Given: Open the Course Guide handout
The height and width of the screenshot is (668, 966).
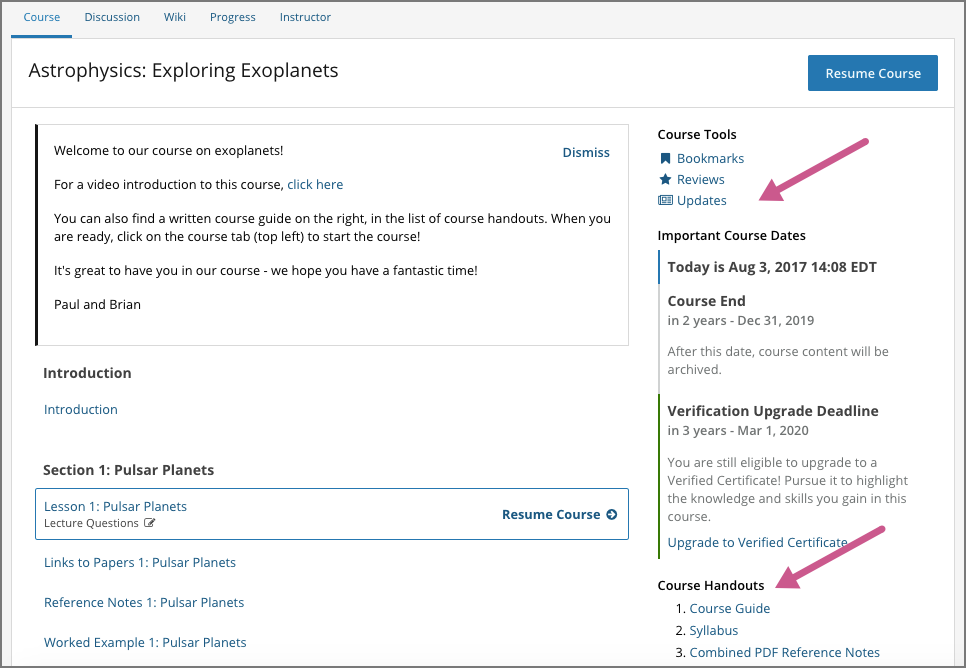Looking at the screenshot, I should tap(729, 608).
